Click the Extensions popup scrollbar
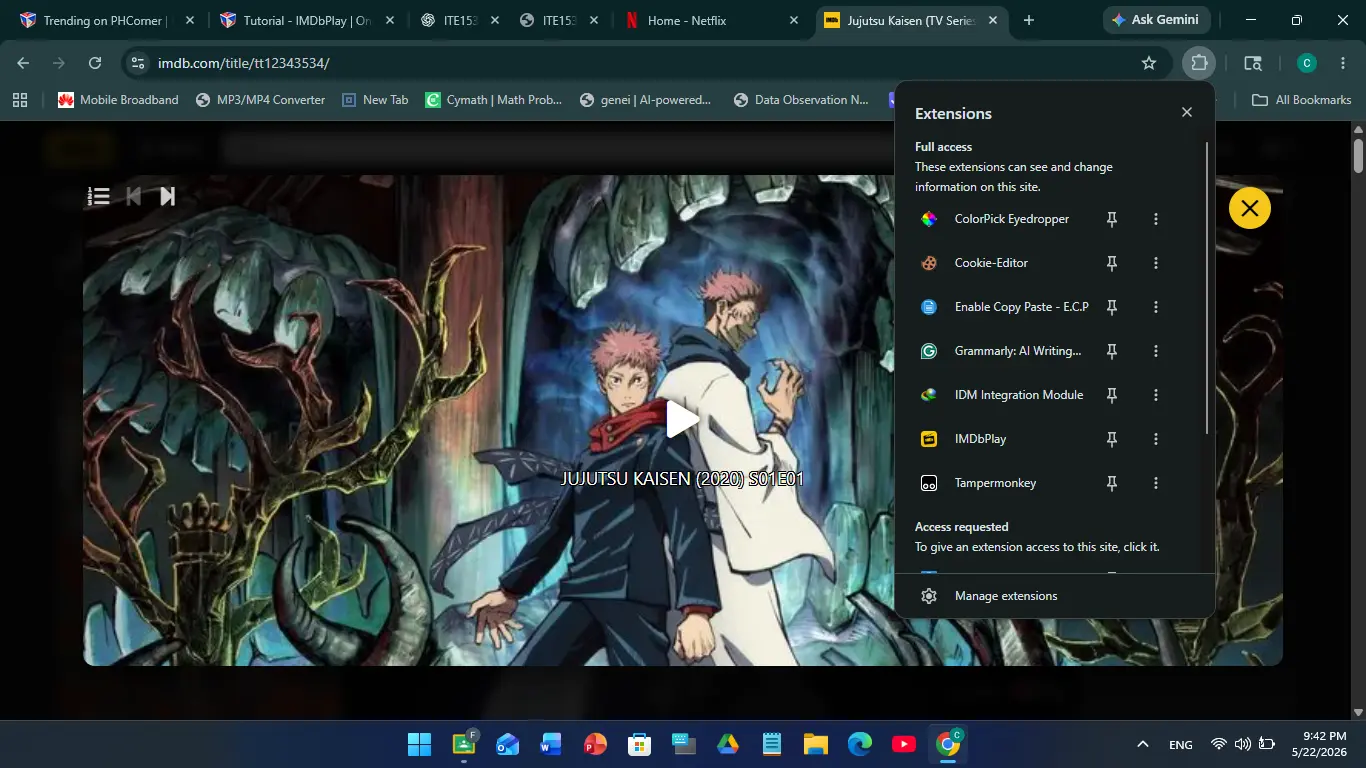Image resolution: width=1366 pixels, height=768 pixels. [1207, 288]
